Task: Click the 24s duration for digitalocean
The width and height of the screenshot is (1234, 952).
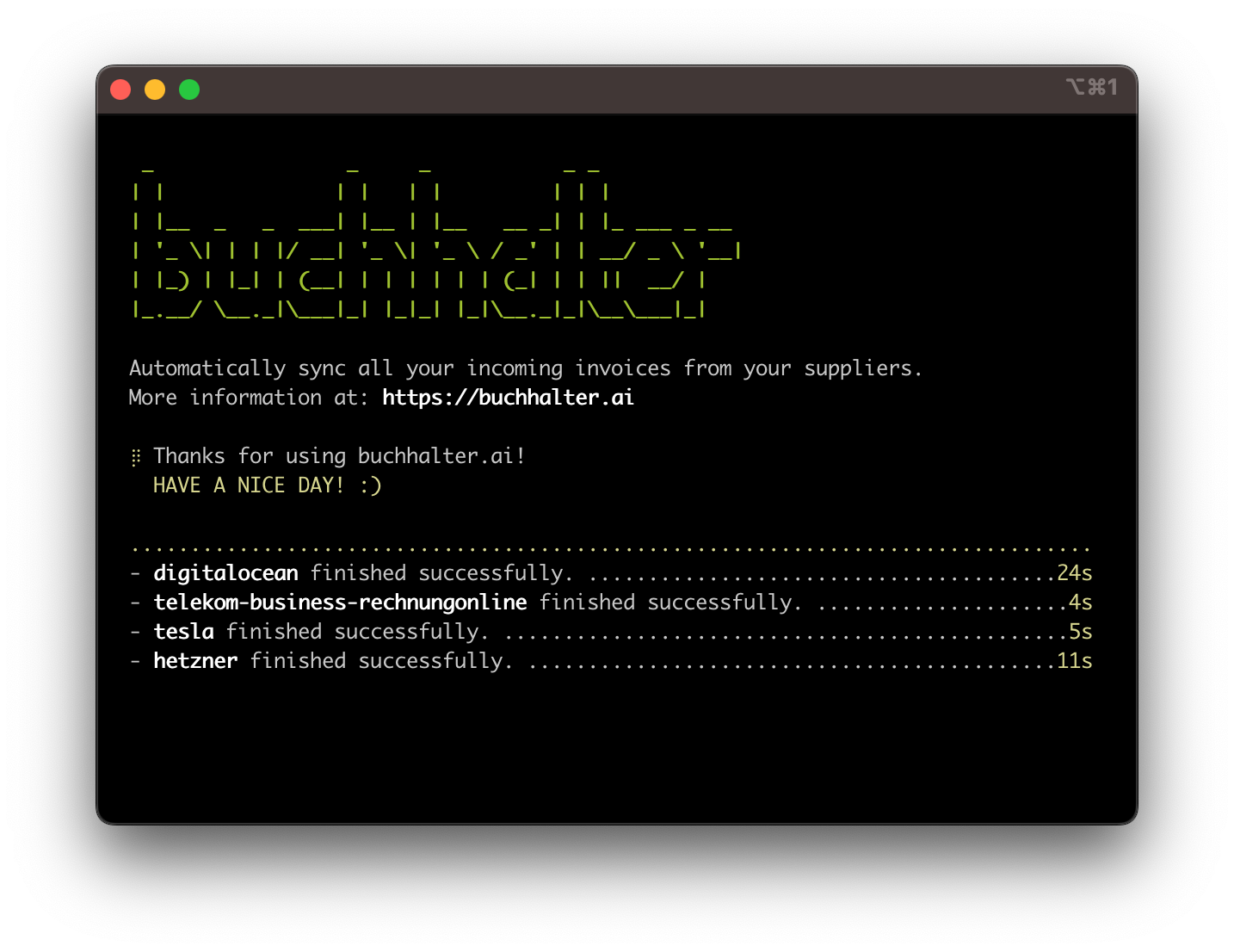Action: [1074, 572]
